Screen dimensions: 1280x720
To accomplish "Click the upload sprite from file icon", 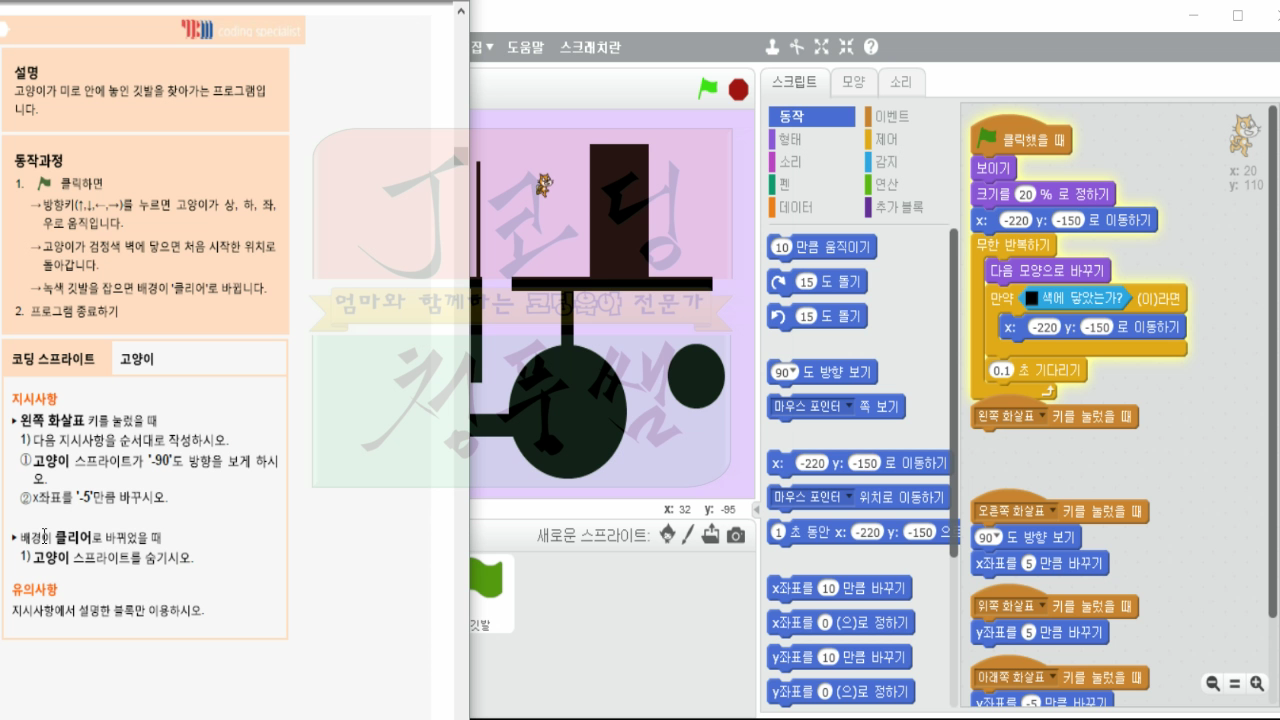I will [x=711, y=535].
